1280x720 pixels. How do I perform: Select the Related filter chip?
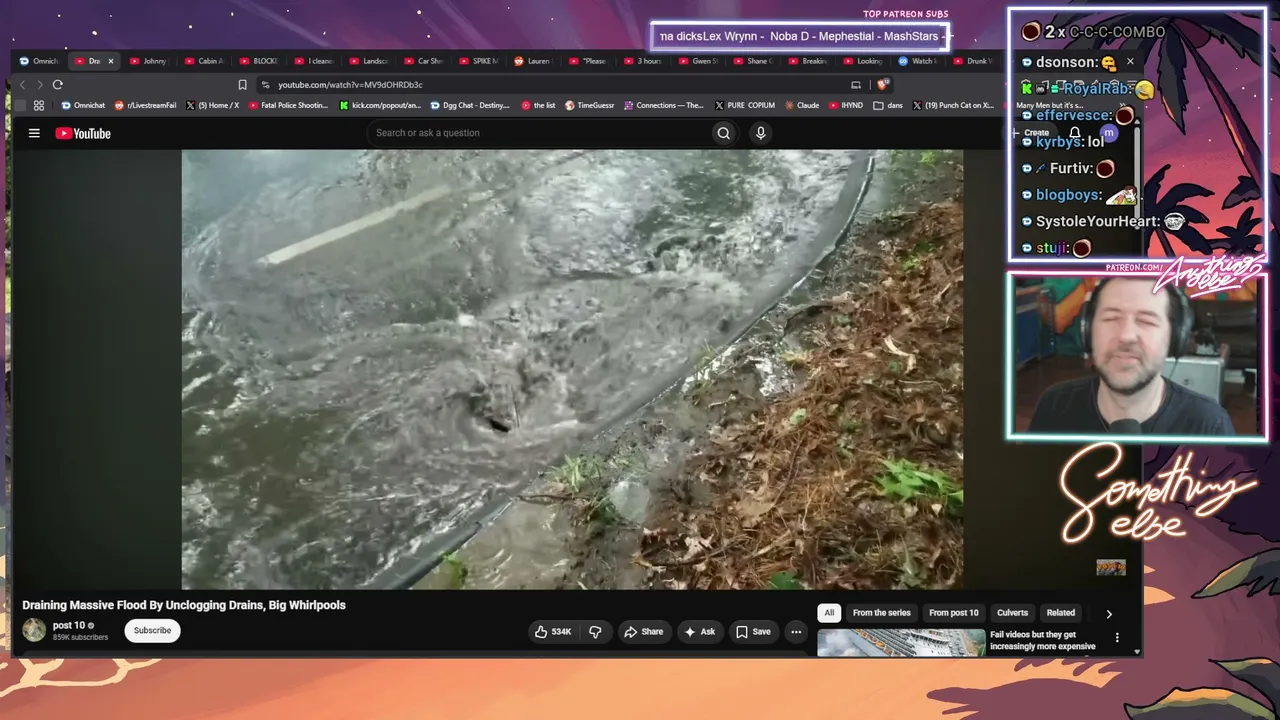pyautogui.click(x=1061, y=613)
